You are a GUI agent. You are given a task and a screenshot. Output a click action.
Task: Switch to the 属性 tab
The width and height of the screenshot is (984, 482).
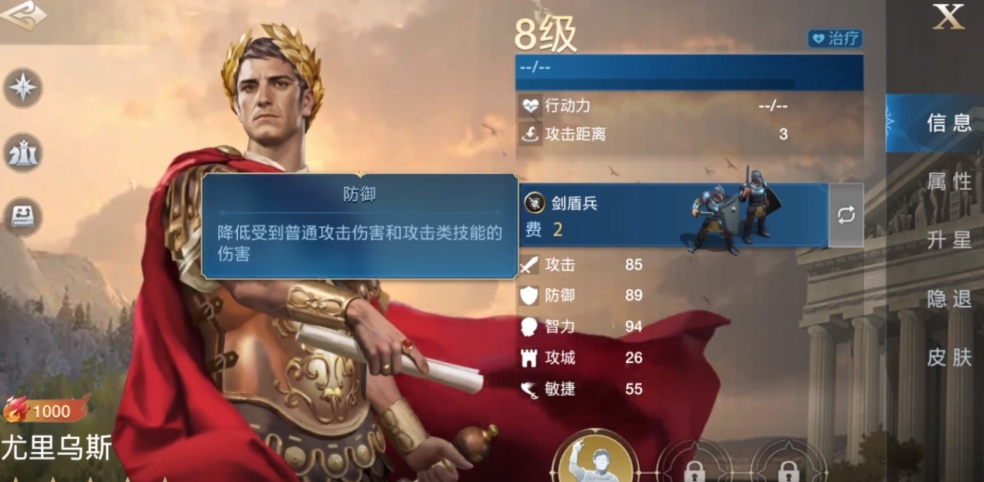coord(949,181)
